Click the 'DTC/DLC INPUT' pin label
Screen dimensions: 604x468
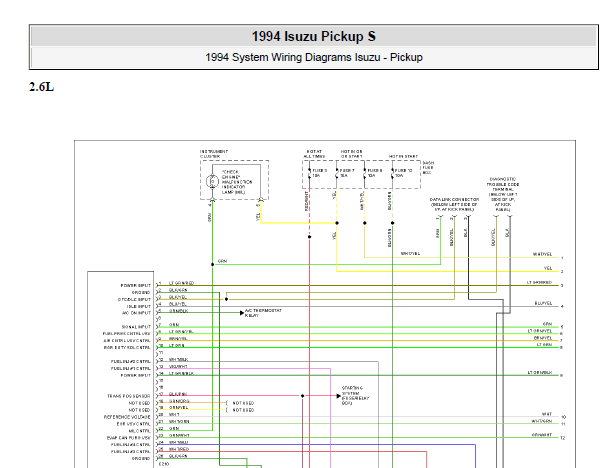[134, 299]
